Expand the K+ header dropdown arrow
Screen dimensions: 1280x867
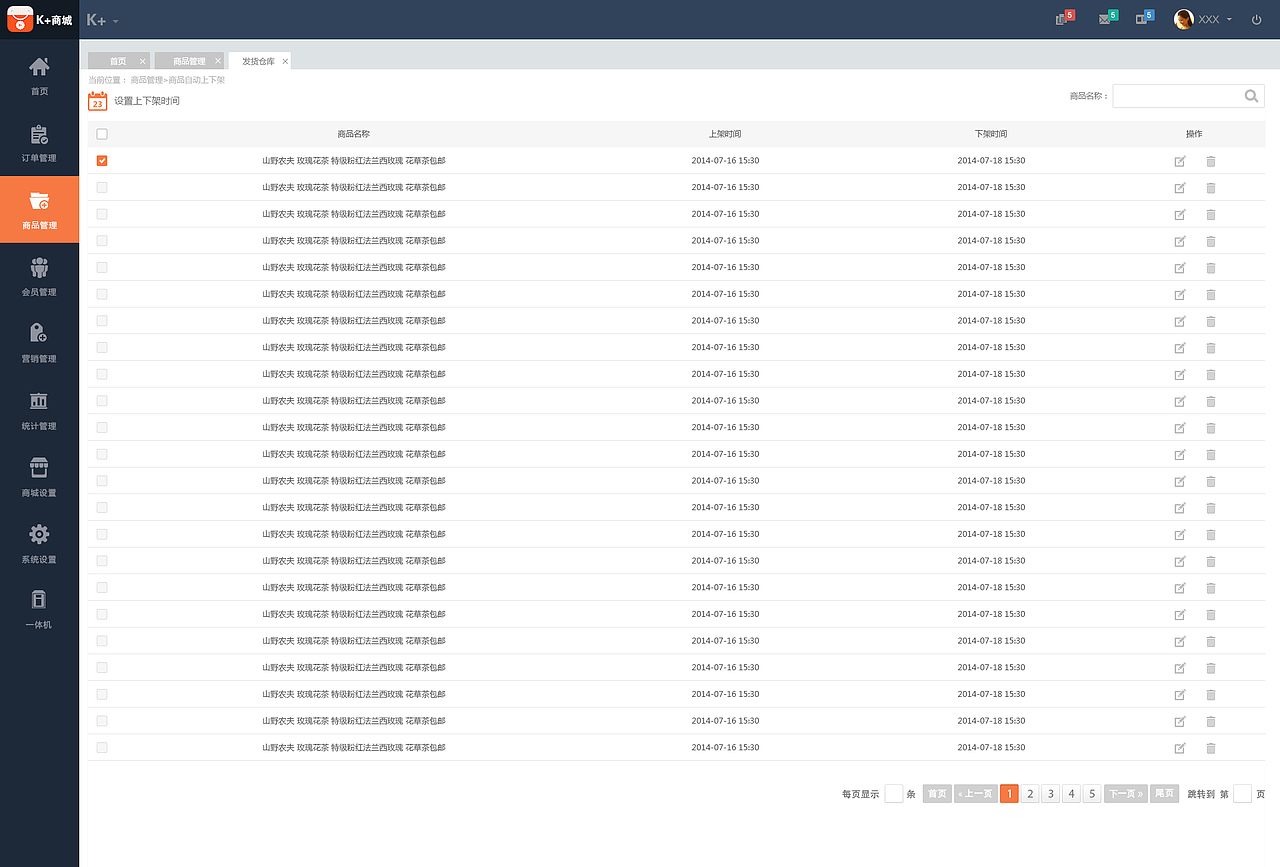(x=116, y=21)
